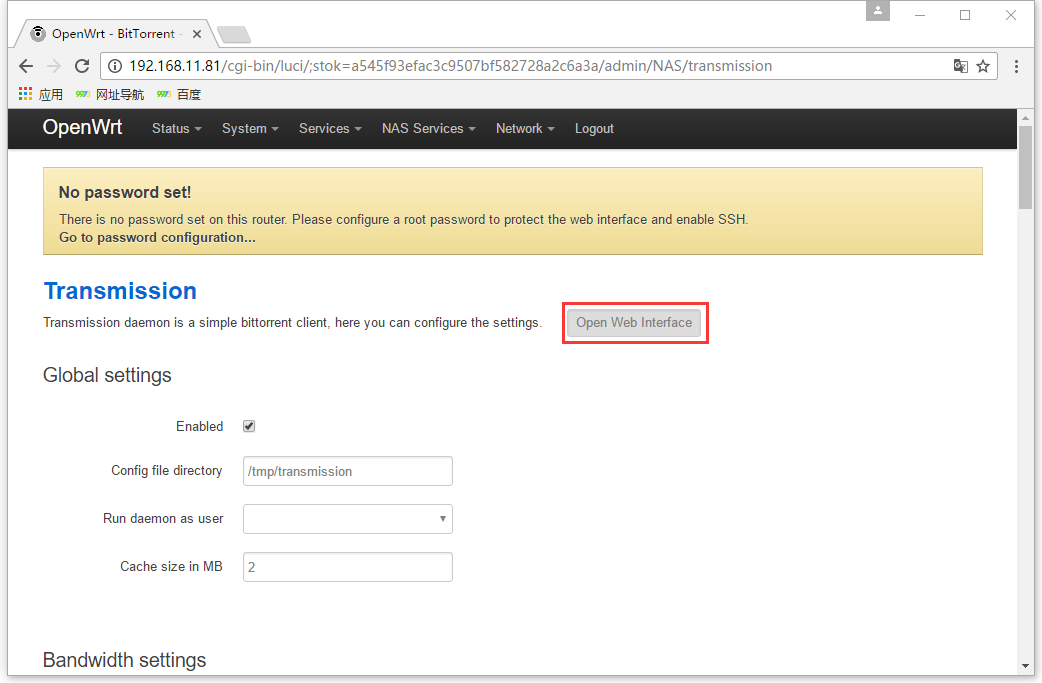Open a new tab with the tab button
The image size is (1042, 683).
(x=234, y=34)
